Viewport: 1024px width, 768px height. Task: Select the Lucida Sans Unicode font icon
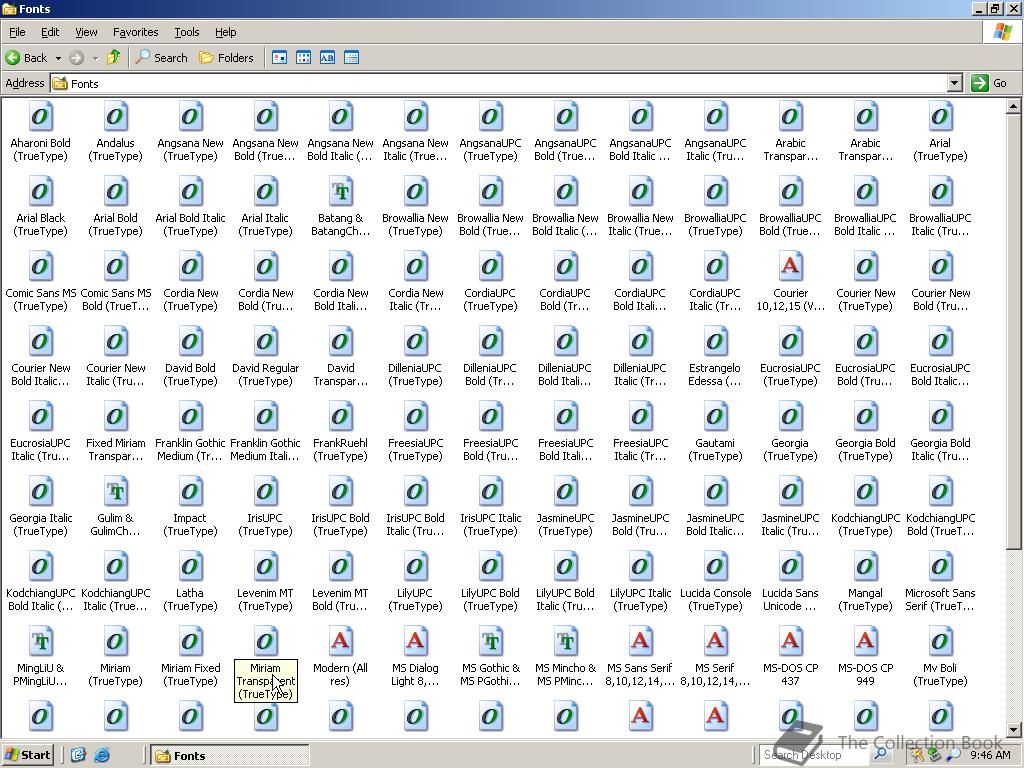tap(790, 568)
